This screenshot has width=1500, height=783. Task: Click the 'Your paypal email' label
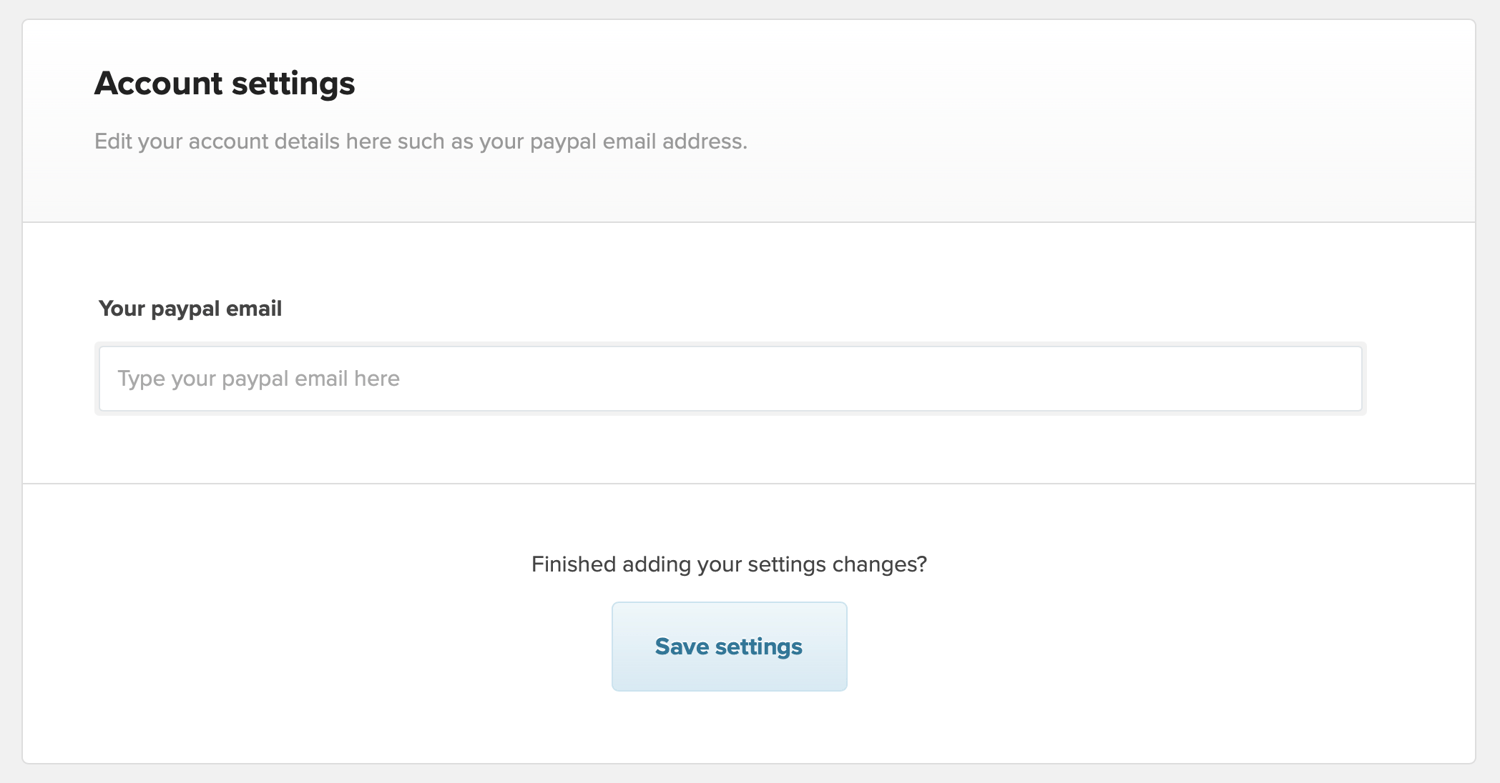point(190,309)
